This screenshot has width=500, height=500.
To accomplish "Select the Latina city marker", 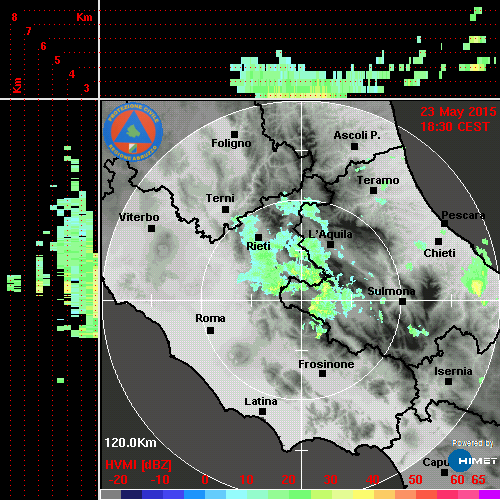I will 262,412.
